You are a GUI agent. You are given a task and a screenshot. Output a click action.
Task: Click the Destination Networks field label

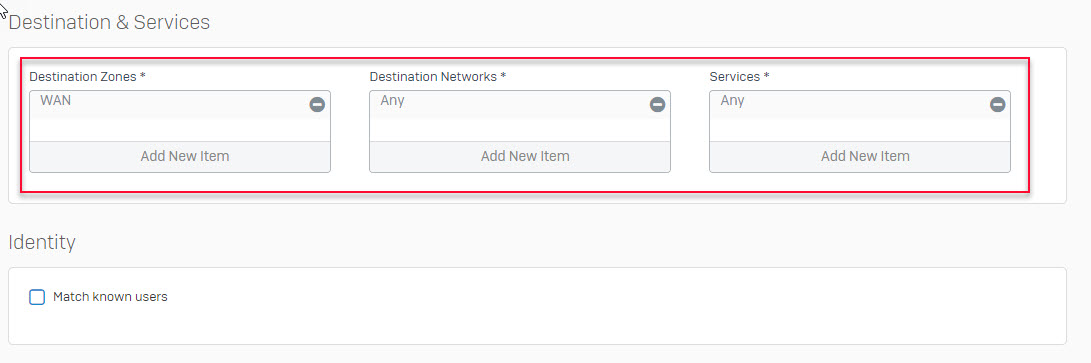[438, 76]
